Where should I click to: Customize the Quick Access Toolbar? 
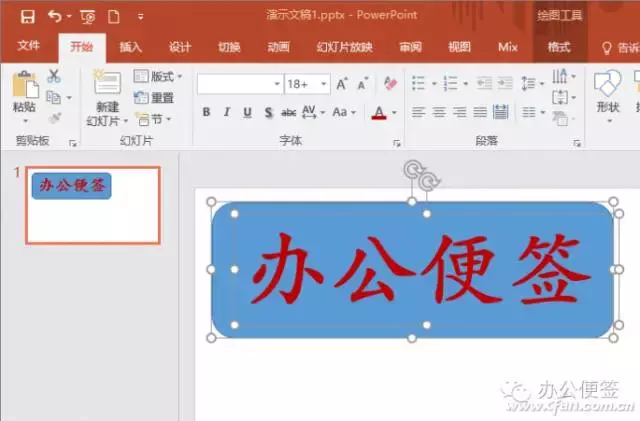pos(140,17)
